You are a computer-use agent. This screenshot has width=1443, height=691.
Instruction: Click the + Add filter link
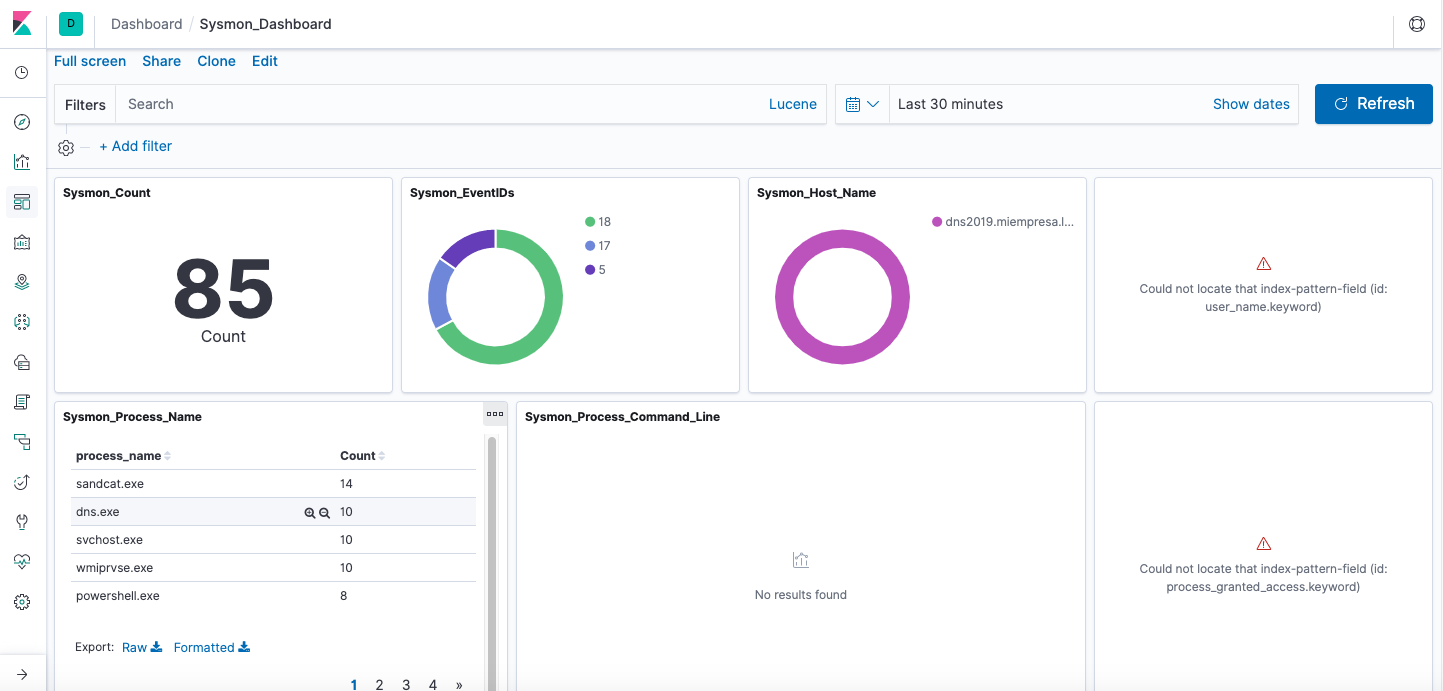[135, 146]
